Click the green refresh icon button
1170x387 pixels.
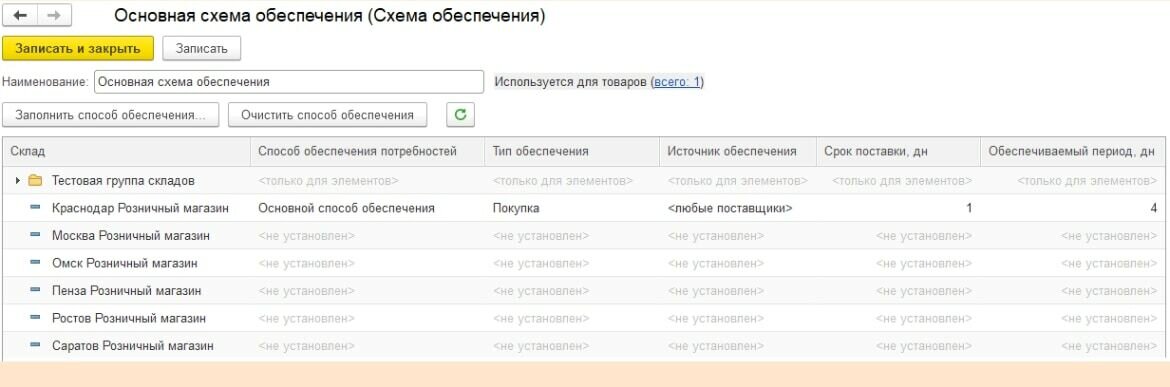[460, 115]
